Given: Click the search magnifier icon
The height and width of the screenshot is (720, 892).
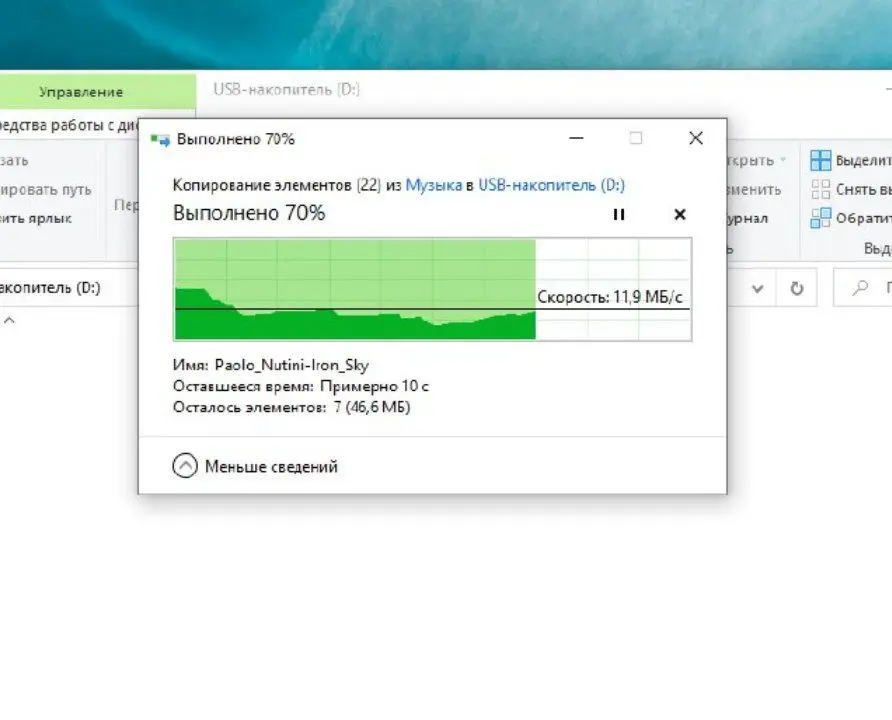Looking at the screenshot, I should pos(861,288).
